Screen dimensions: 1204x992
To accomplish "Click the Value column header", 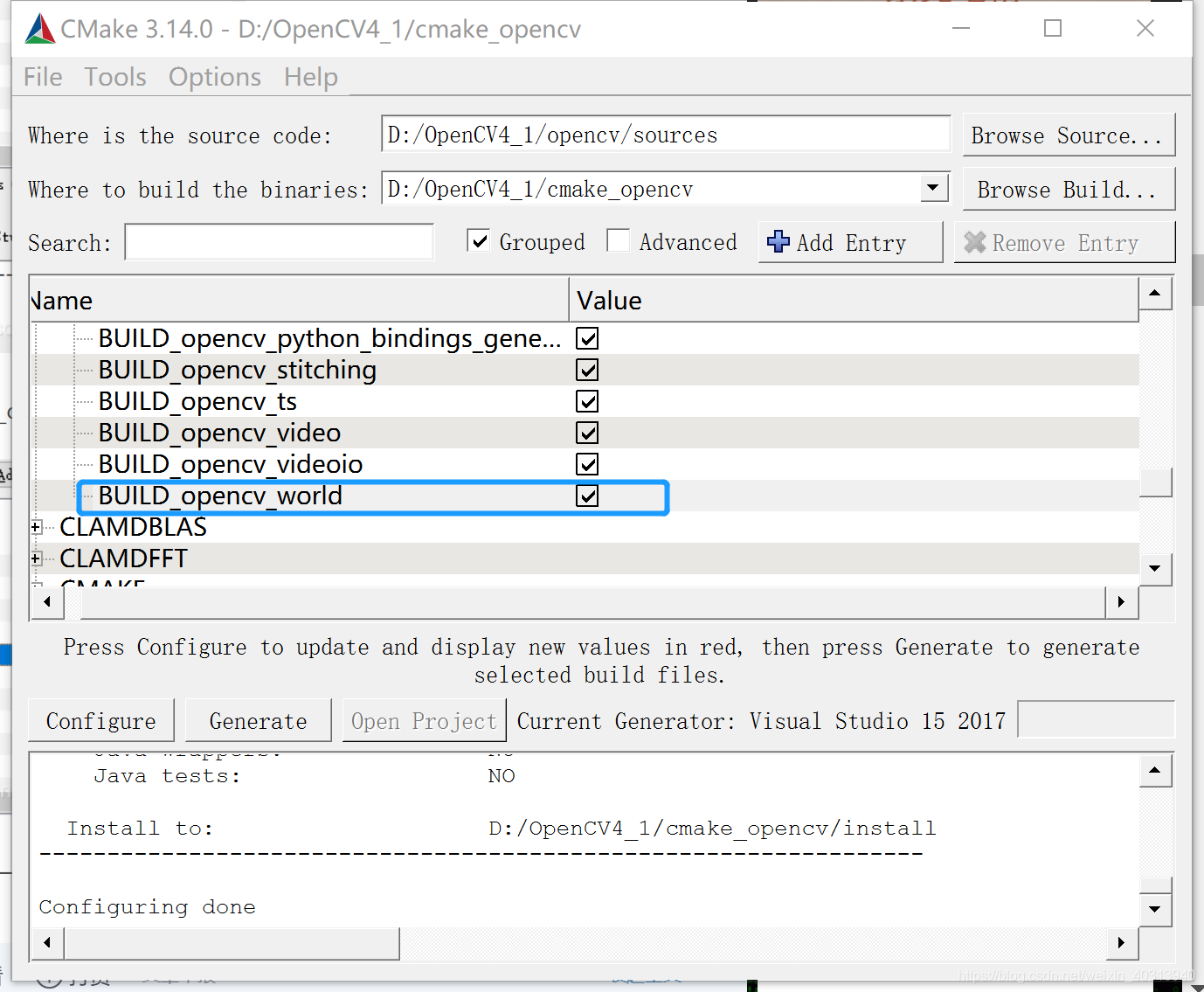I will tap(854, 301).
